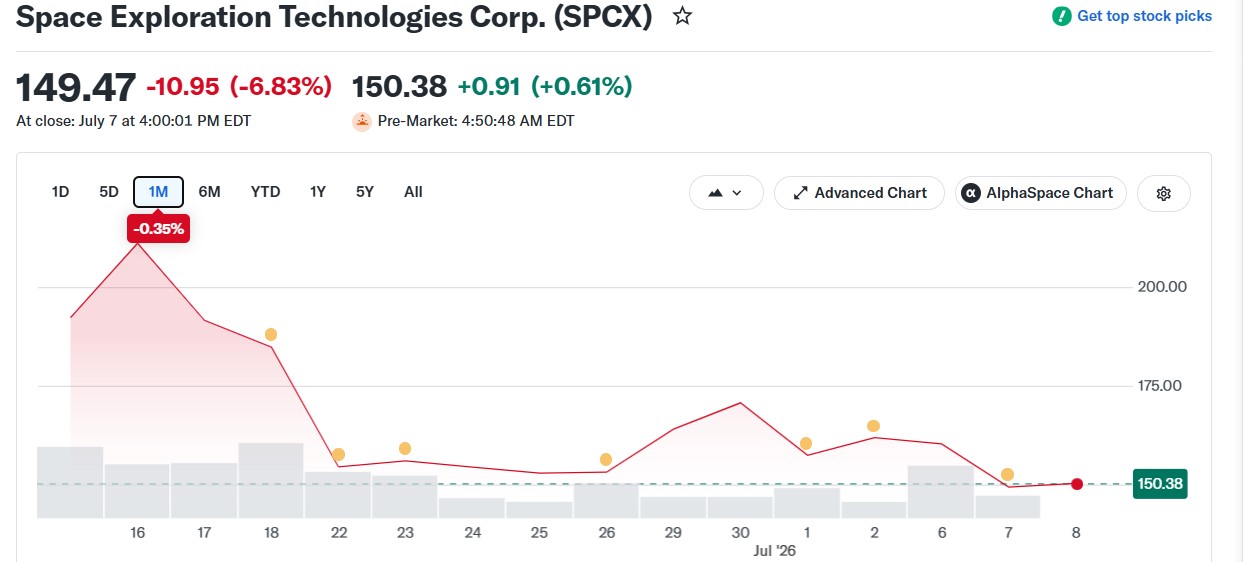Click the green Get top stock picks icon
Viewport: 1243px width, 562px height.
[1061, 16]
